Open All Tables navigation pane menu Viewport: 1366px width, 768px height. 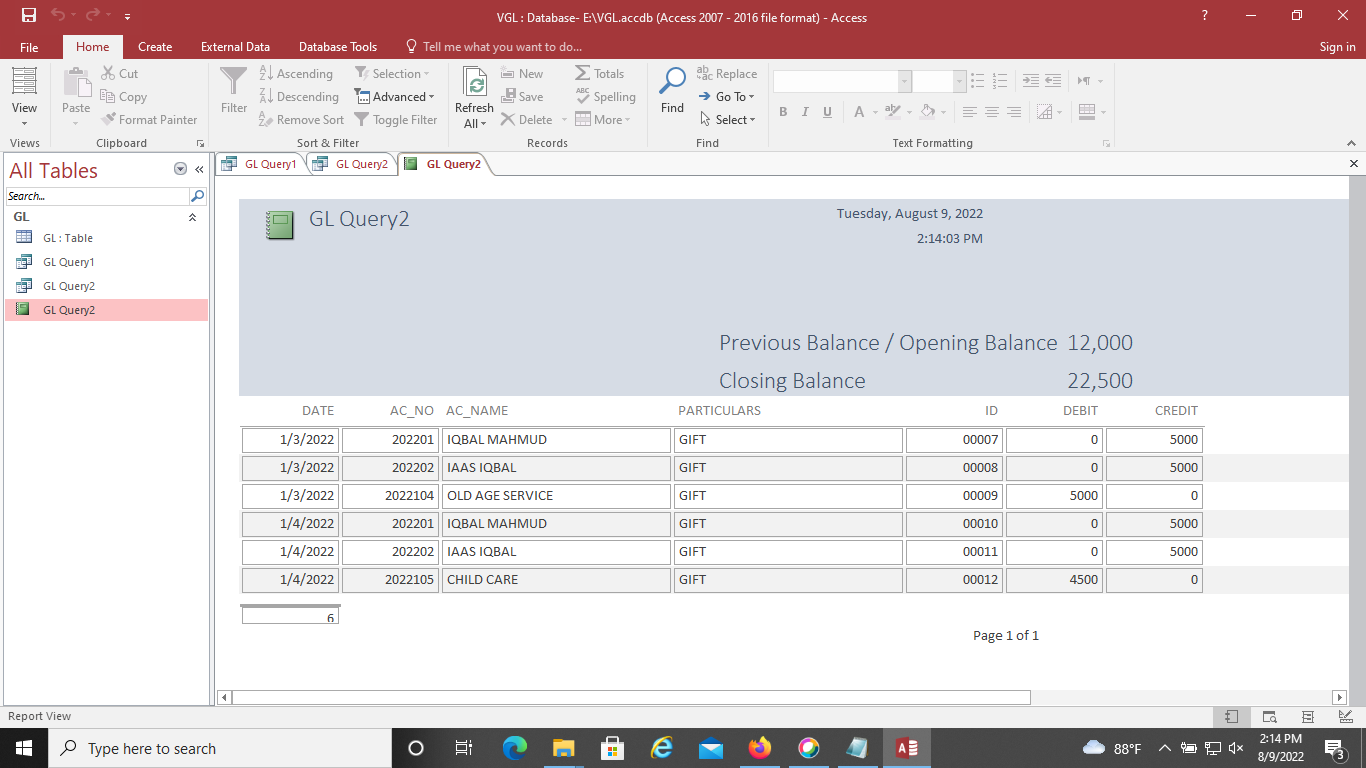[181, 170]
